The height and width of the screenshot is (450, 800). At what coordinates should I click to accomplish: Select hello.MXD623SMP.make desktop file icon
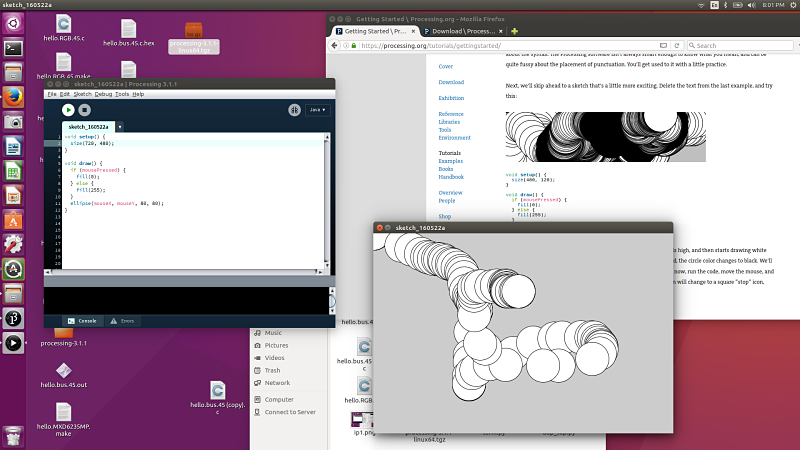pos(64,419)
